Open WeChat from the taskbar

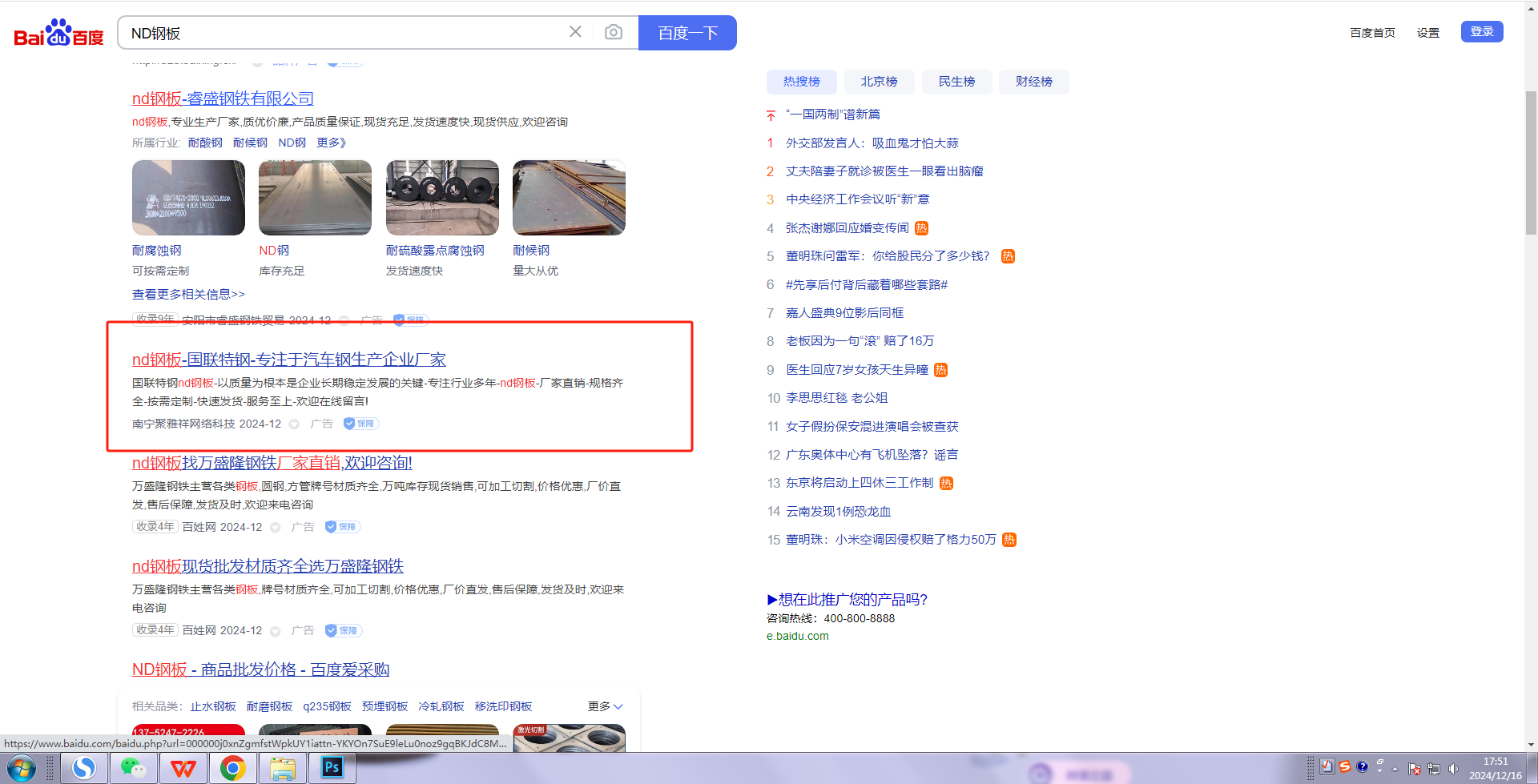point(133,769)
